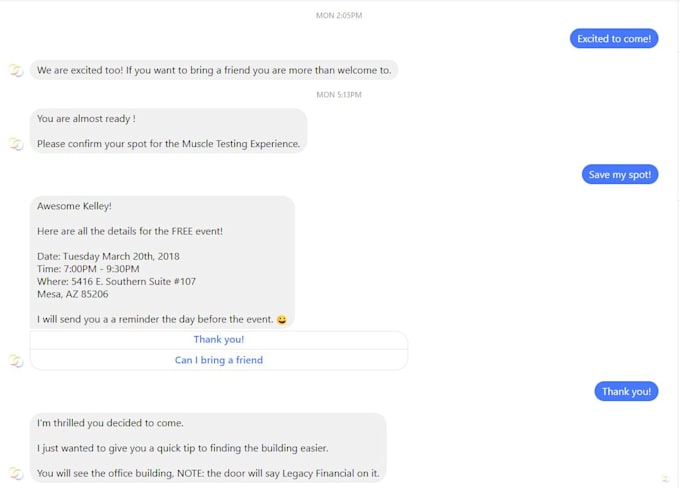
Task: Click the seen-receipt icon at bottom right
Action: (x=664, y=480)
